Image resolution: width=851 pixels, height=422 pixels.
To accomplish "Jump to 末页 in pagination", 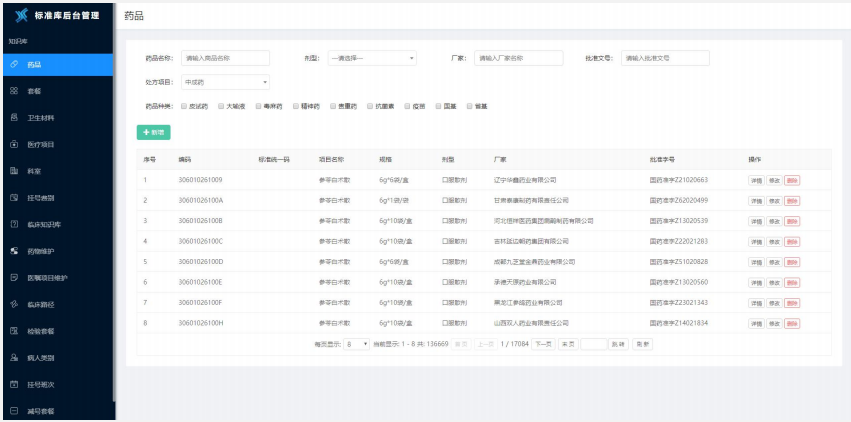I will point(568,344).
